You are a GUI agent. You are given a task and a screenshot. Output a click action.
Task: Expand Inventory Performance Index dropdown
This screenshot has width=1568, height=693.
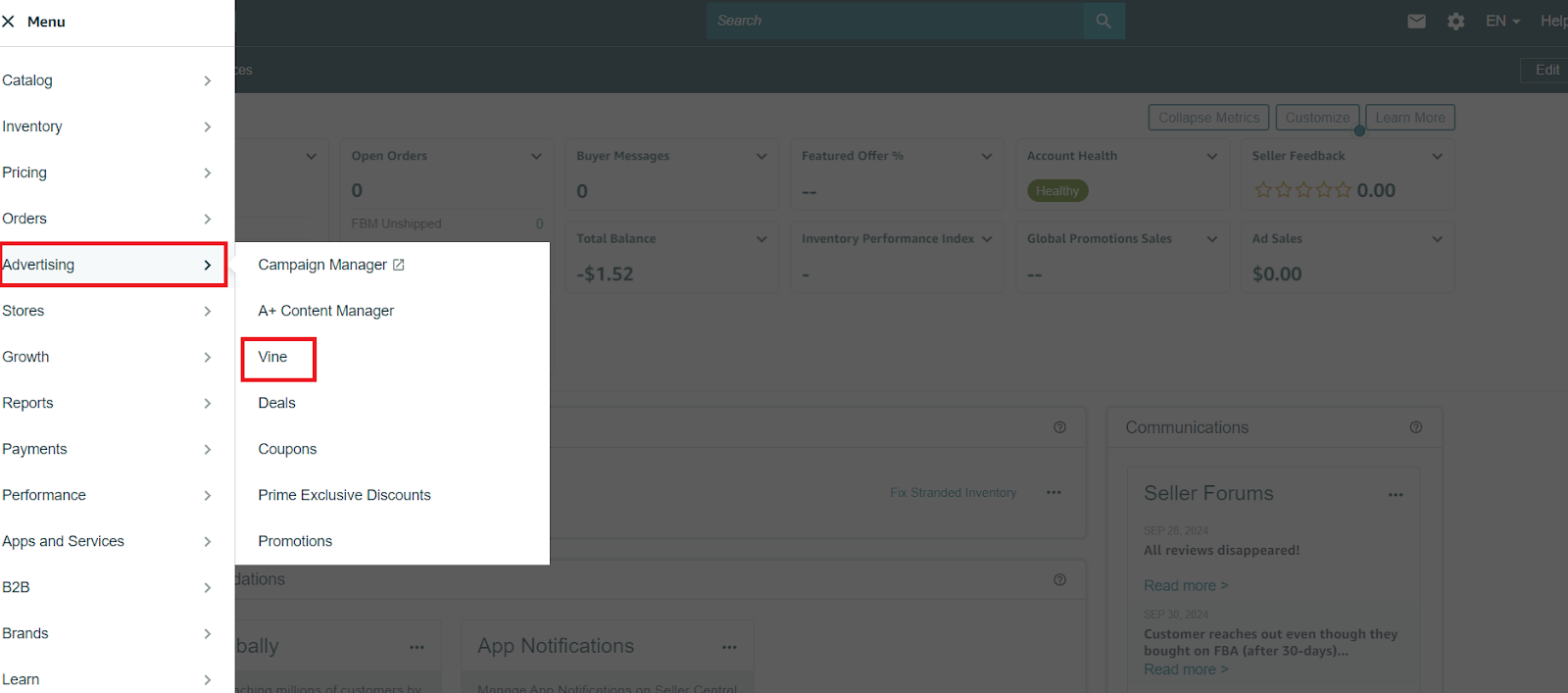point(987,238)
